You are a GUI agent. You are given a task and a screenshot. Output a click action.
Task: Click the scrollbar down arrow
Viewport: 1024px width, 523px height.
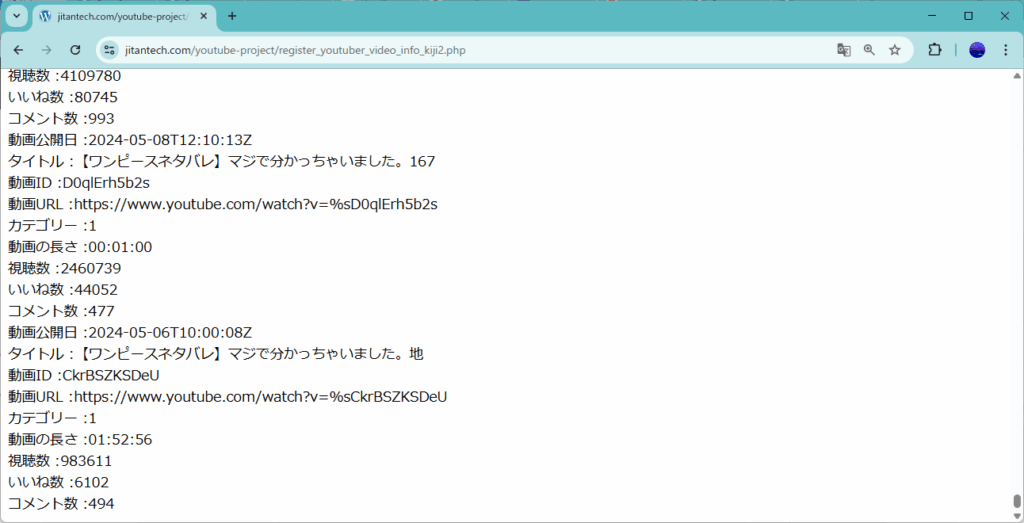pos(1017,516)
